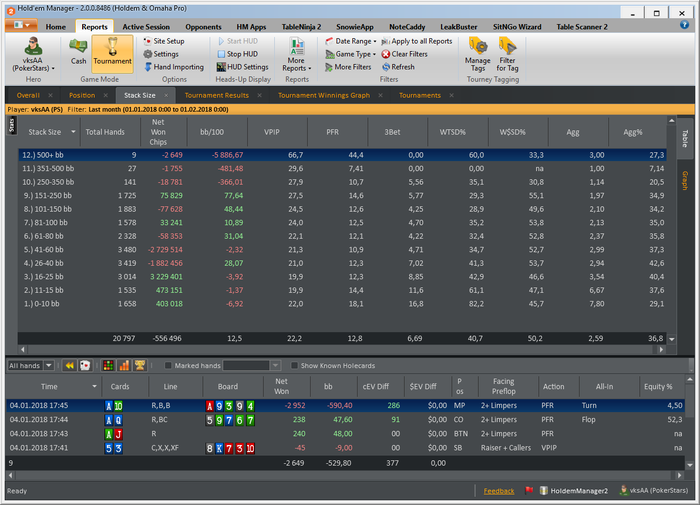The height and width of the screenshot is (505, 700).
Task: Click HoldemManager2 database in status bar
Action: coord(574,491)
